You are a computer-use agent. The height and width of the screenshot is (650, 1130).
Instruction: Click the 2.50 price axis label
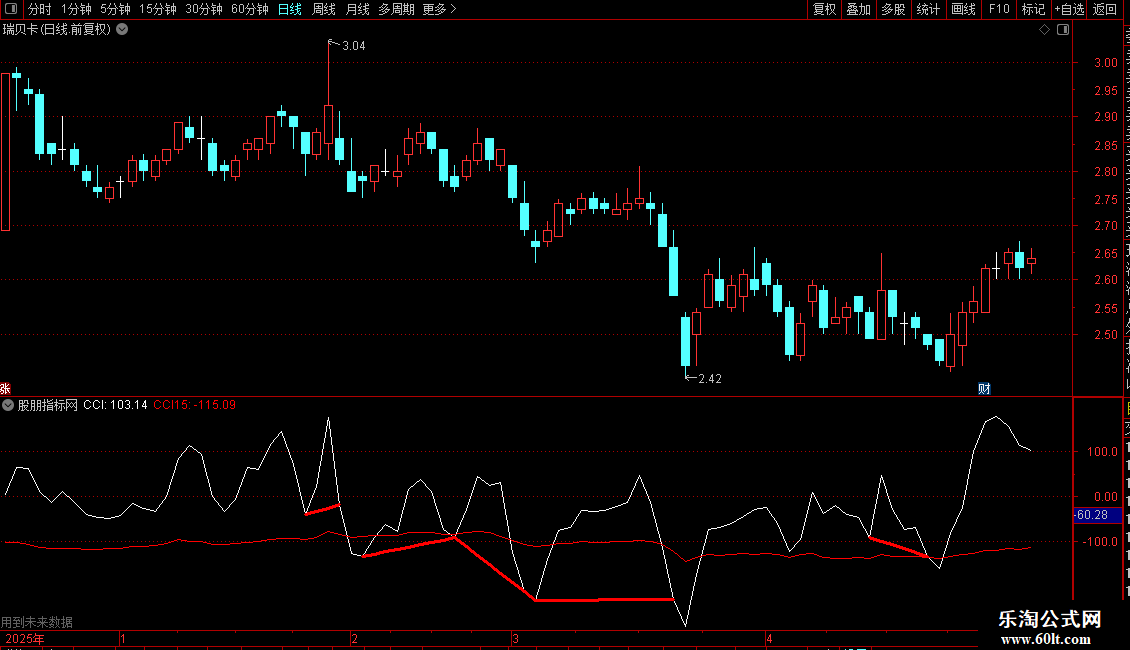[1106, 335]
